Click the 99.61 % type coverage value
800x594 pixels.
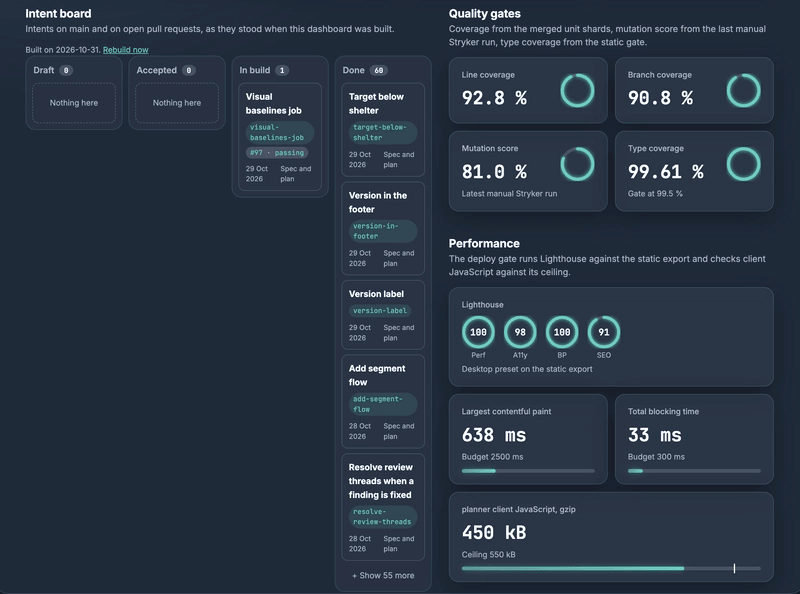point(666,172)
